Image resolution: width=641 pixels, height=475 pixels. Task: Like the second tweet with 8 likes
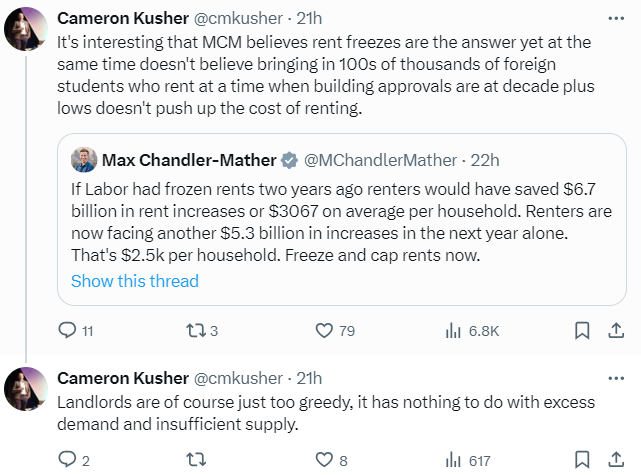(324, 460)
